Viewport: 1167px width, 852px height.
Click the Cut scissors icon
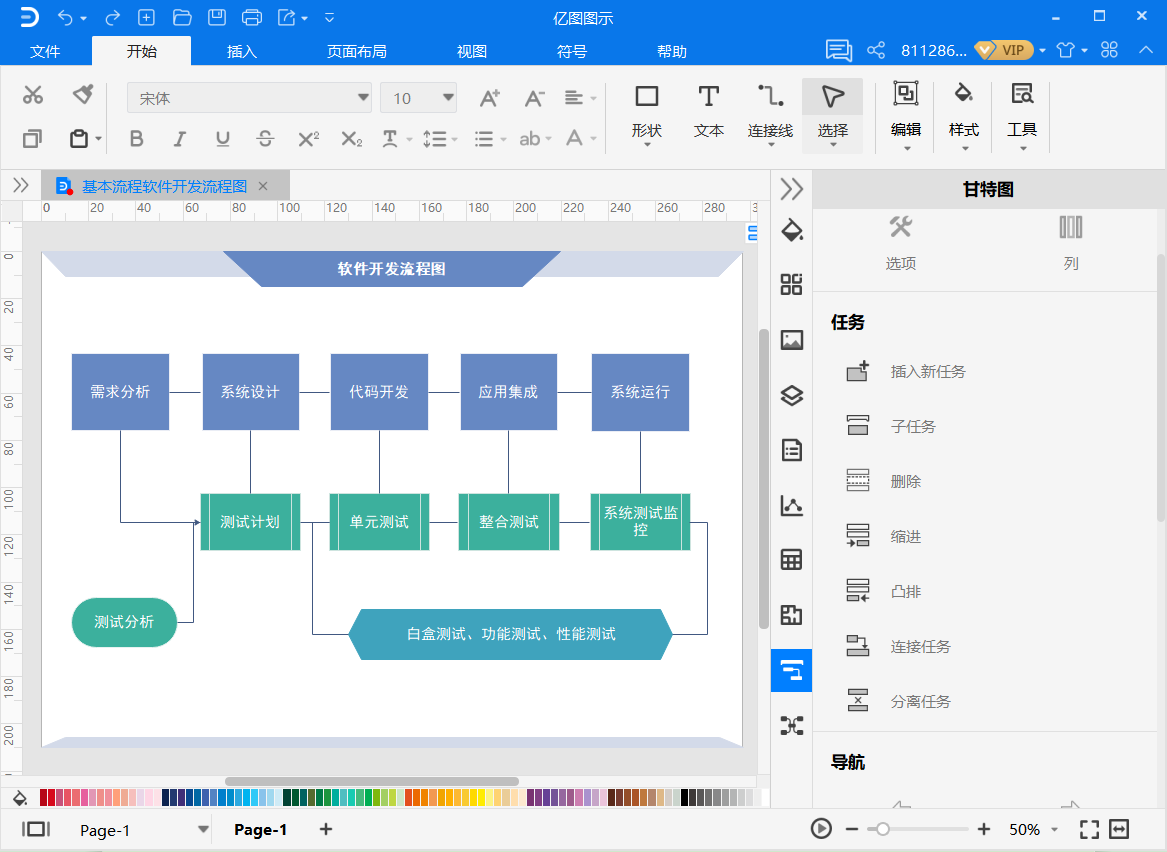(33, 95)
